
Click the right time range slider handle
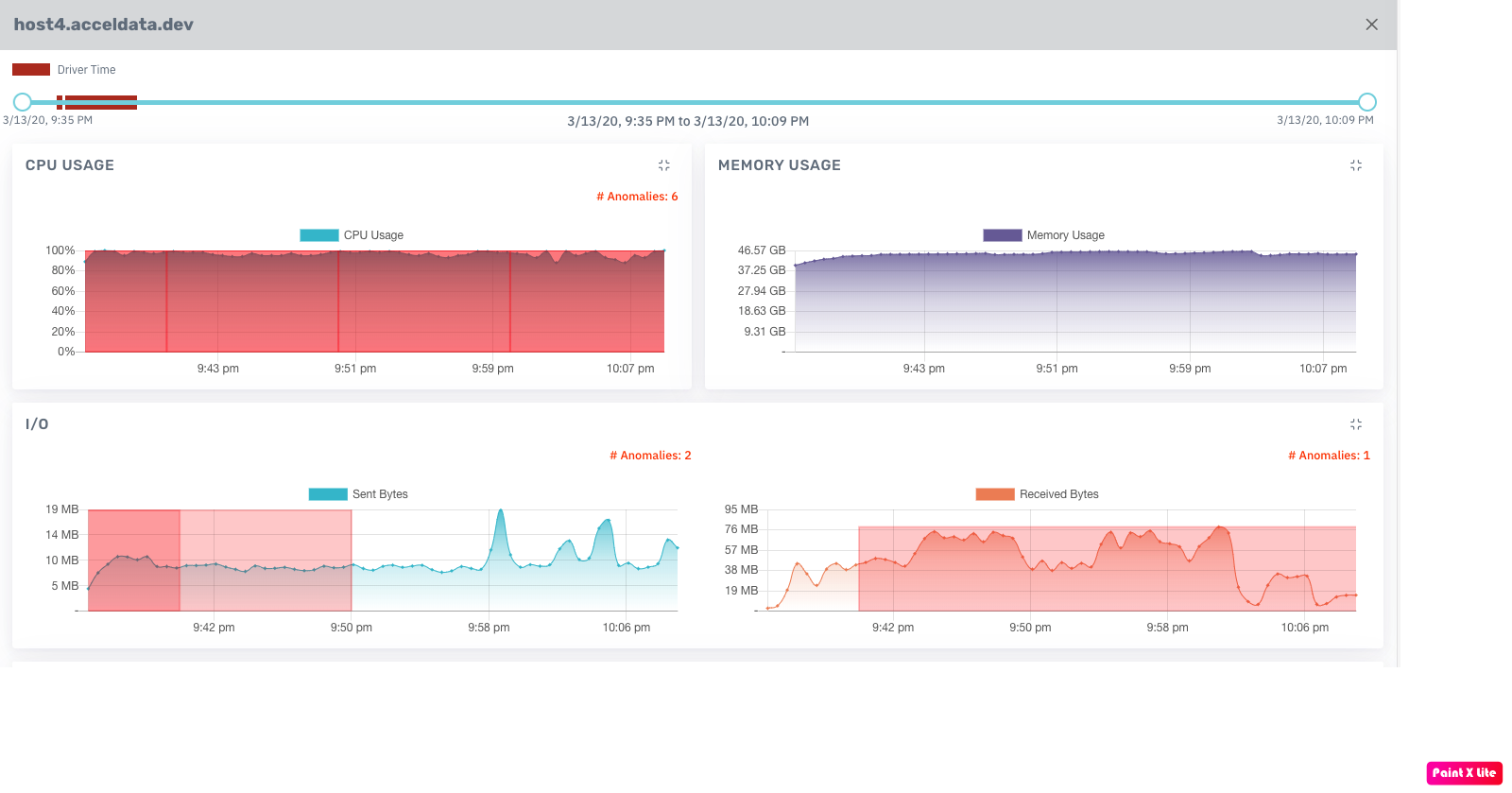(x=1366, y=102)
